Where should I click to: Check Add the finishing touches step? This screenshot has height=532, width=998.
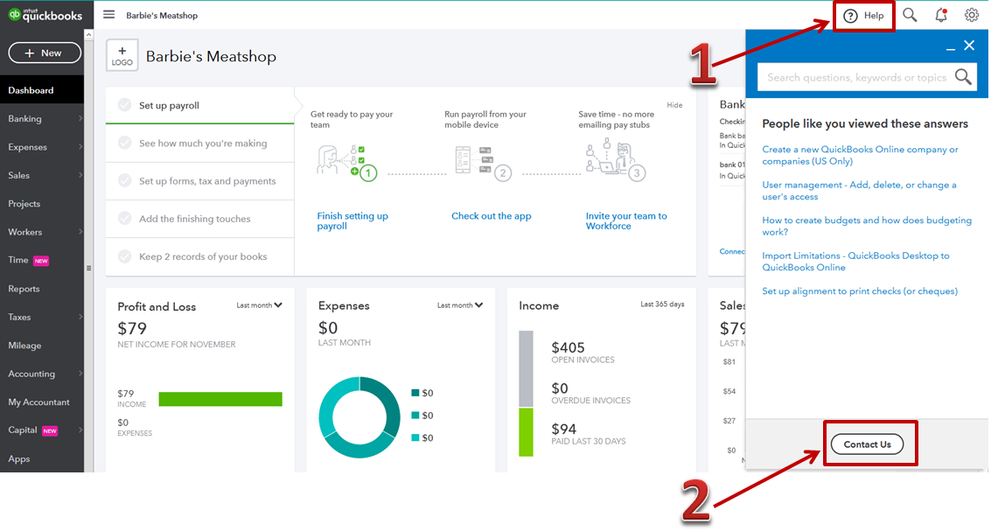point(125,218)
